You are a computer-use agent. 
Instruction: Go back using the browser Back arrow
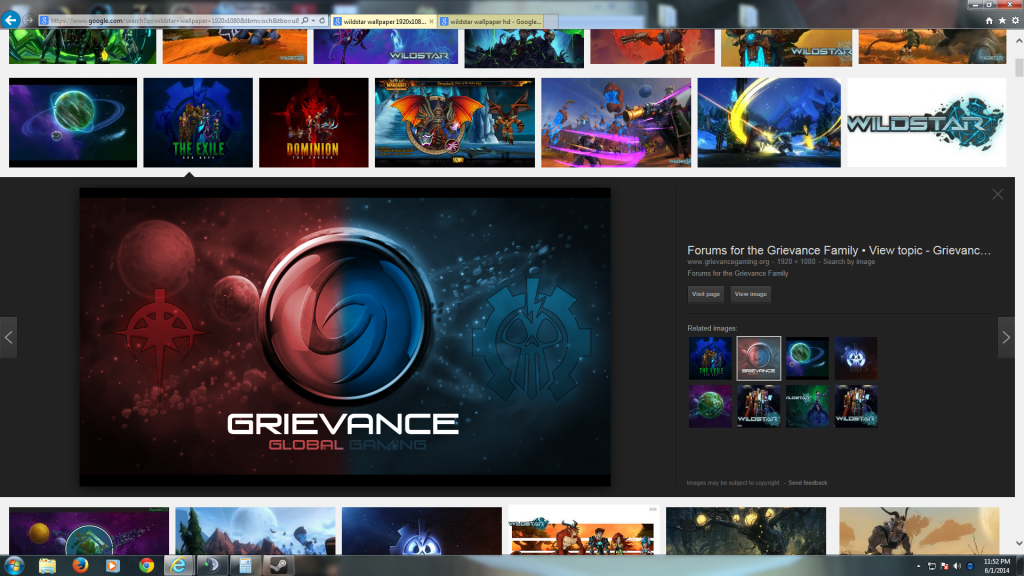click(10, 20)
